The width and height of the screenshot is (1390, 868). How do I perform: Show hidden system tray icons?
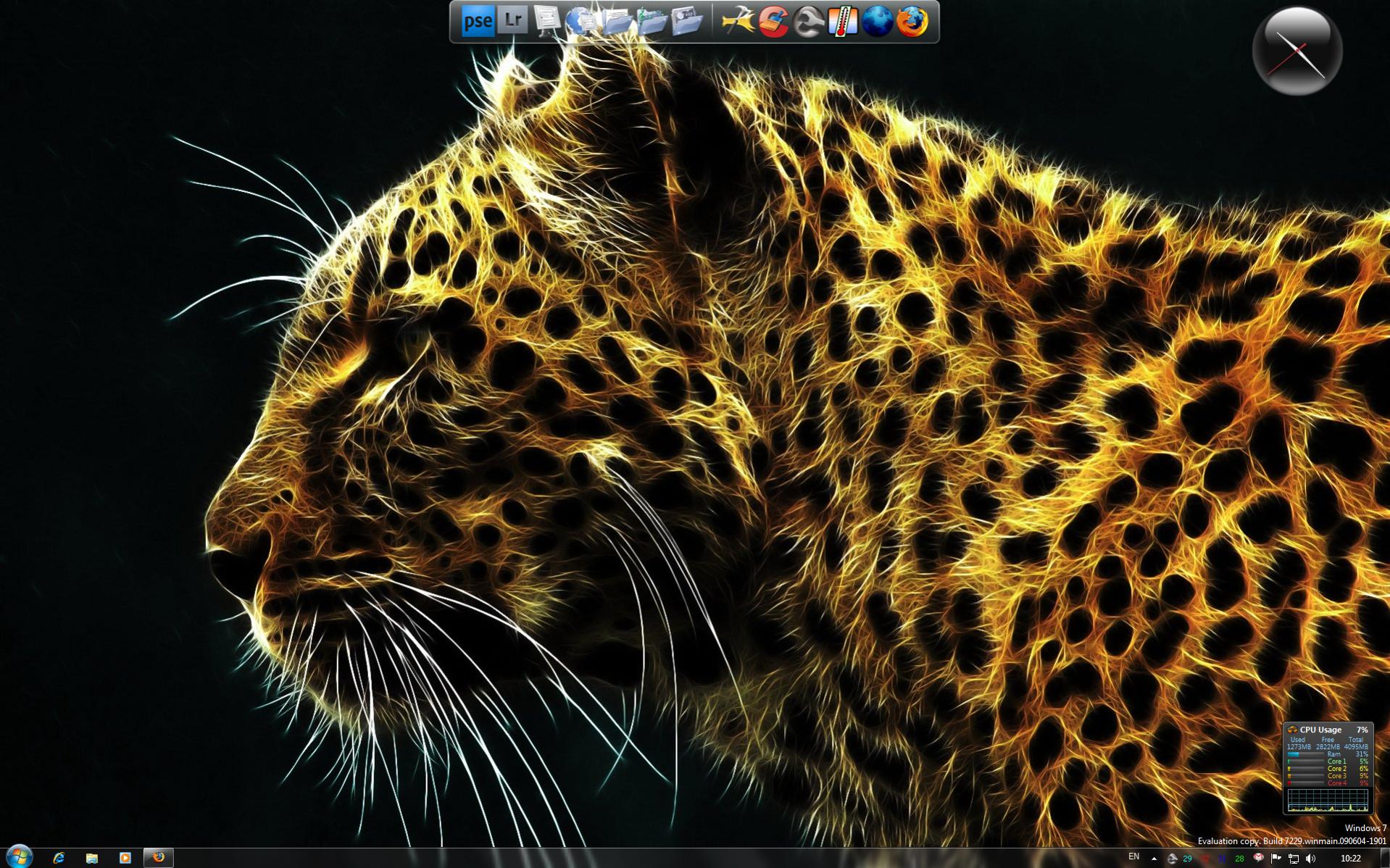point(1154,859)
